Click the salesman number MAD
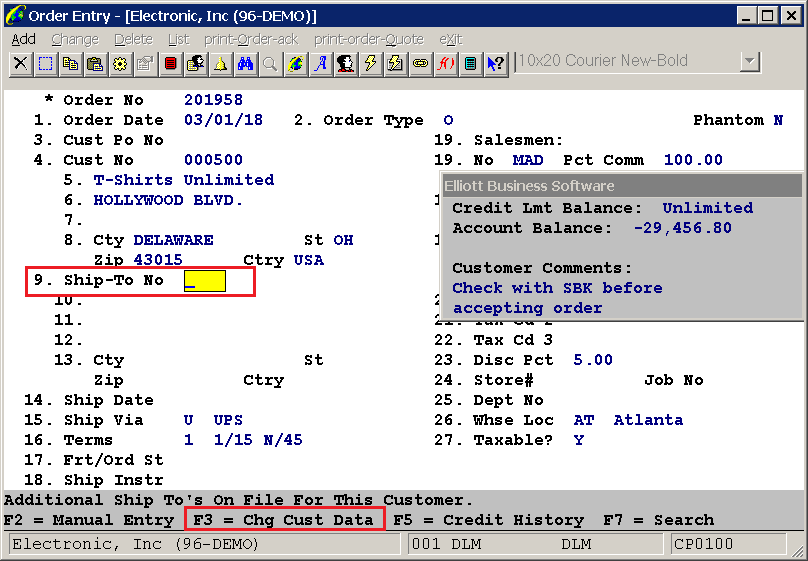This screenshot has width=808, height=561. pos(528,160)
